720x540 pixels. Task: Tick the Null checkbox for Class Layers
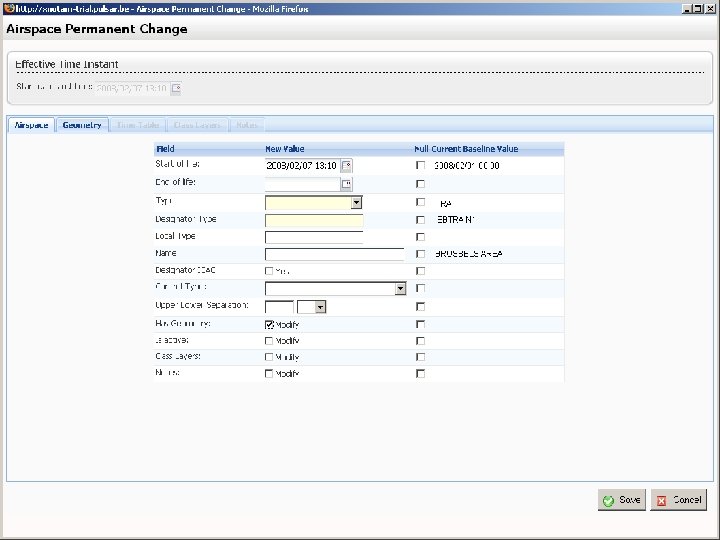pos(420,357)
